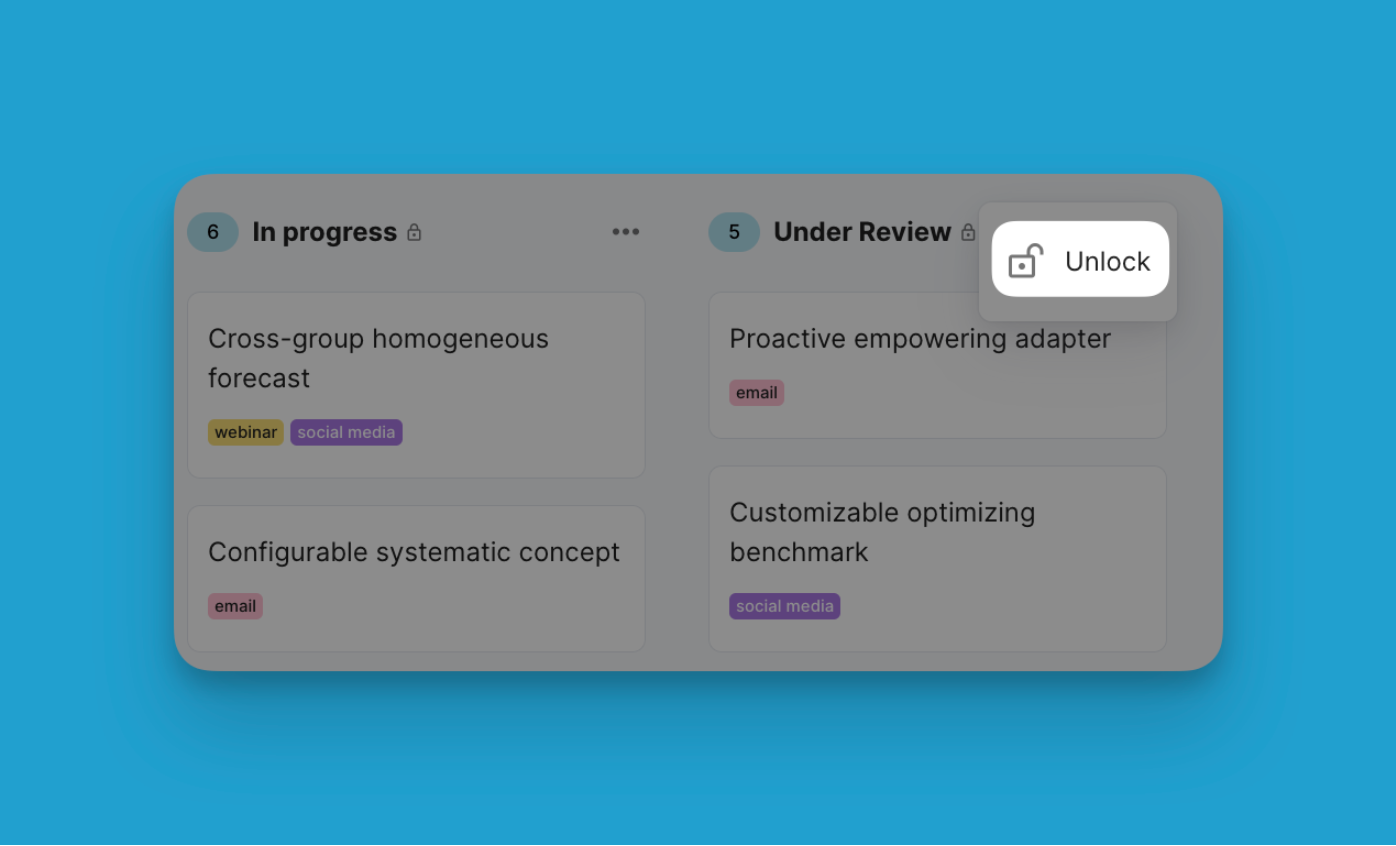Click social media tag on Cross-group card
1396x846 pixels.
pos(346,433)
